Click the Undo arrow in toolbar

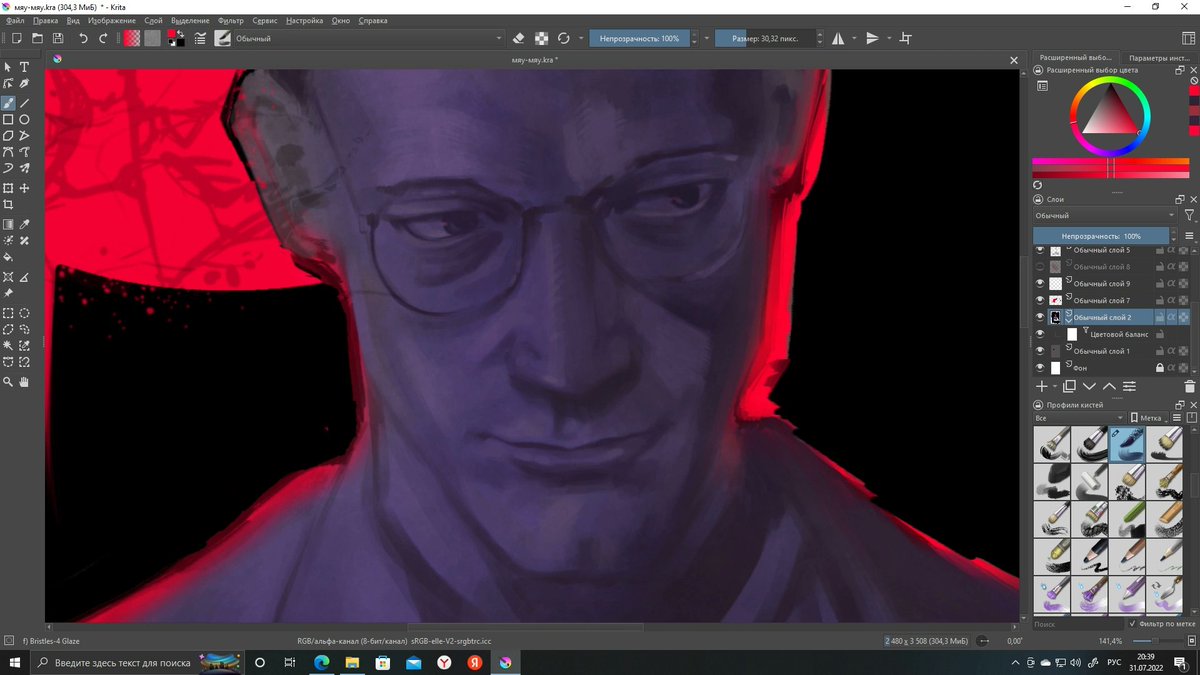point(83,38)
